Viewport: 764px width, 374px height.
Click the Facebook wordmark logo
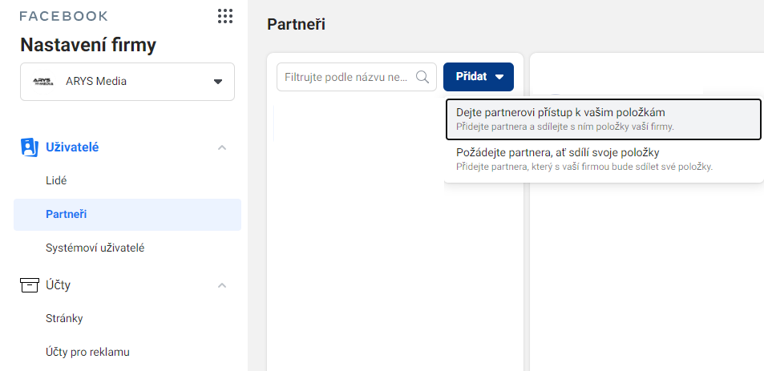tap(63, 16)
